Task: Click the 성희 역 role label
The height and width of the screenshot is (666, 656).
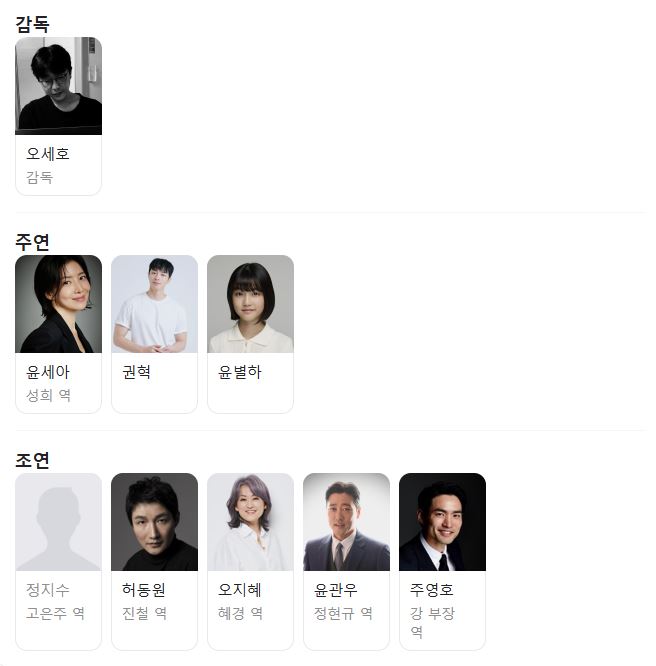Action: [x=48, y=395]
